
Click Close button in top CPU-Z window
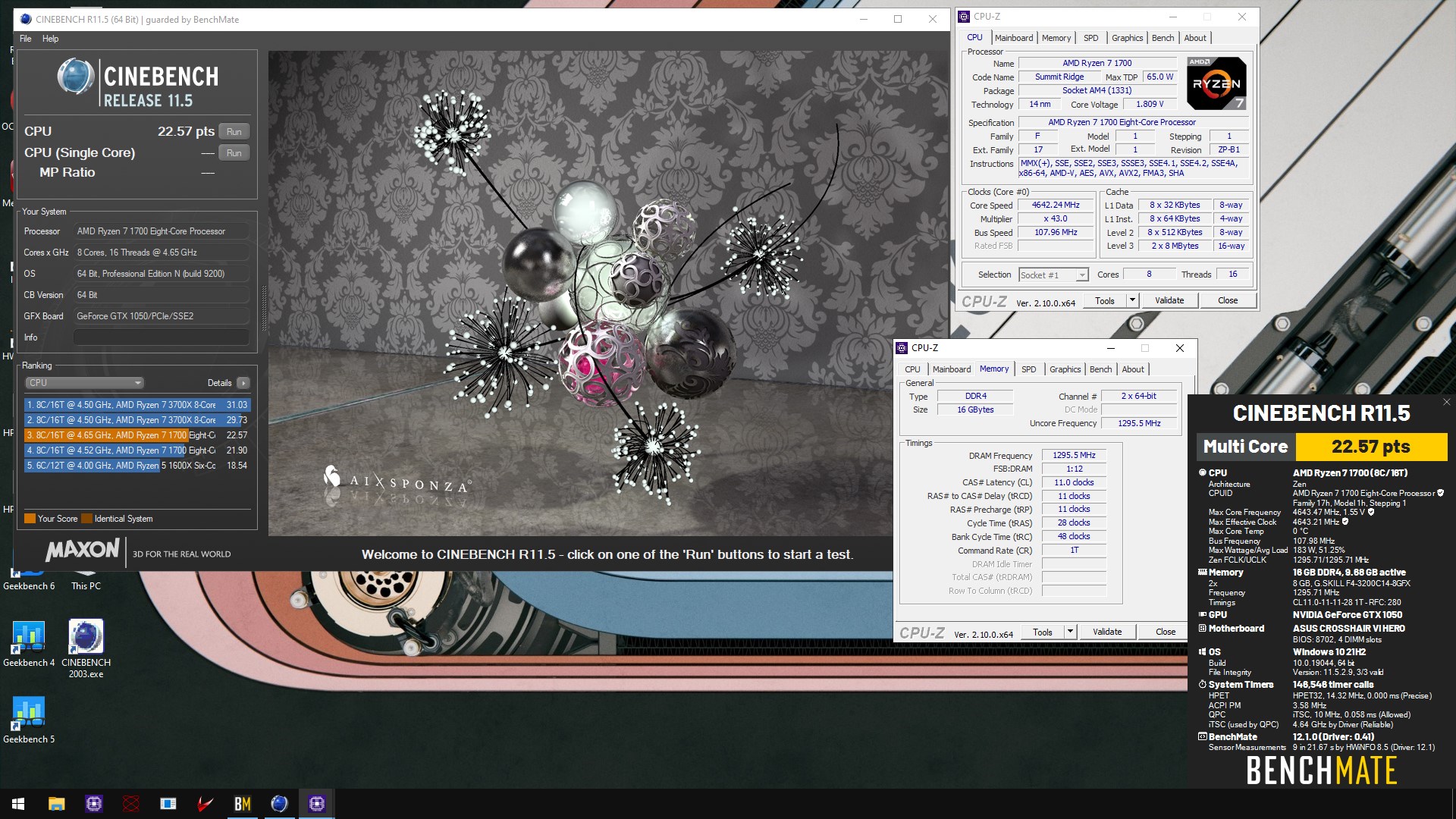[x=1228, y=300]
